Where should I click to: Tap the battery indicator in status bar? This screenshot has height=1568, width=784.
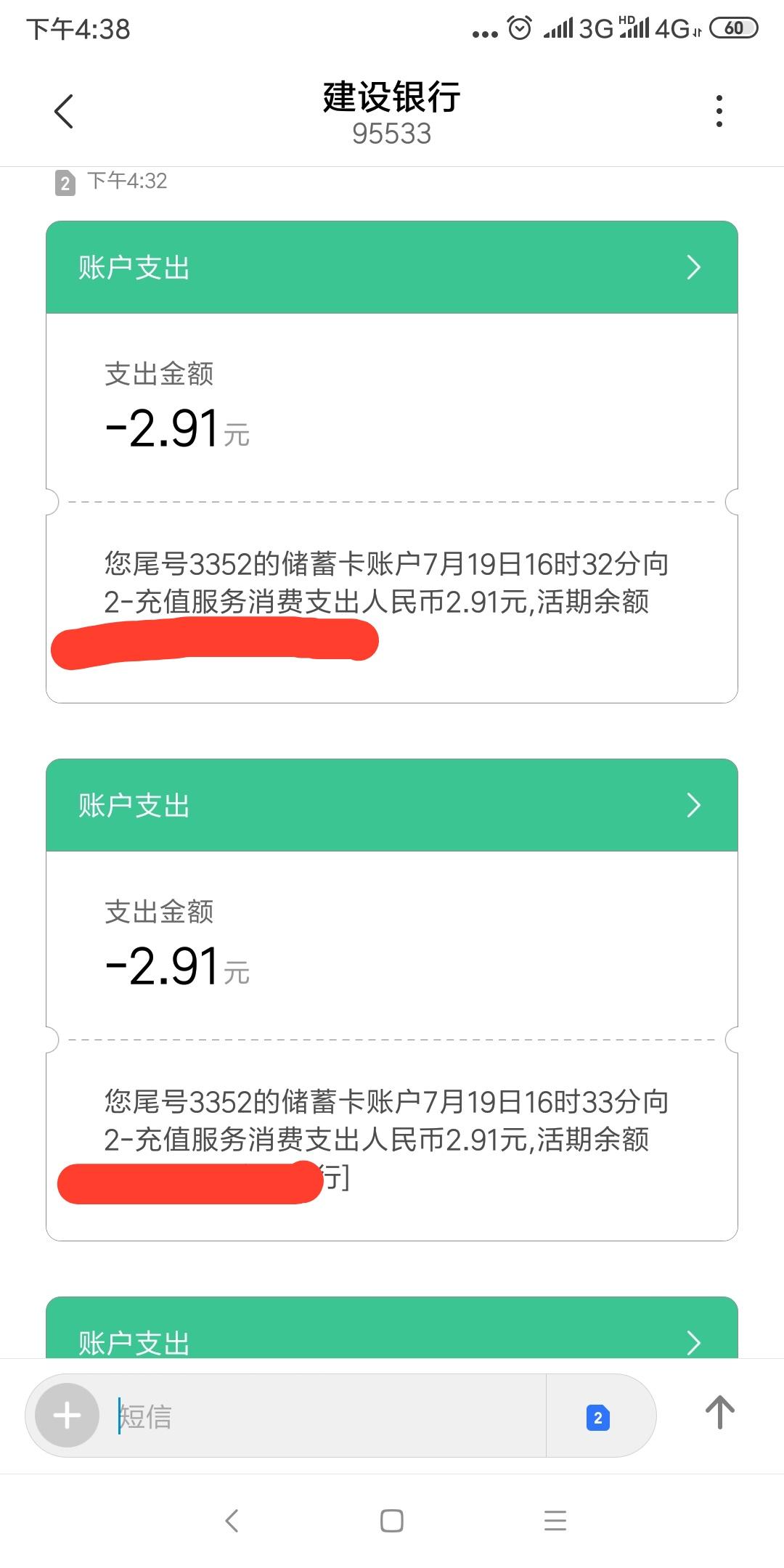733,28
